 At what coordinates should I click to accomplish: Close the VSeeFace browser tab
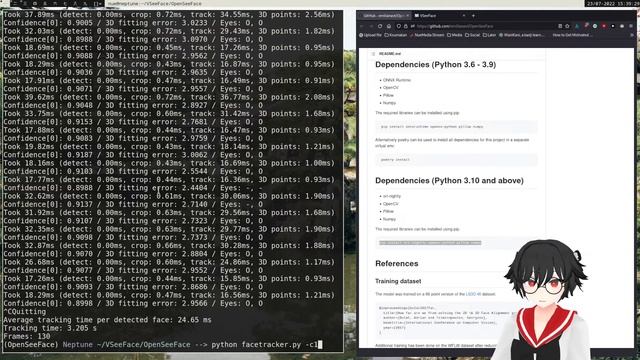464,16
